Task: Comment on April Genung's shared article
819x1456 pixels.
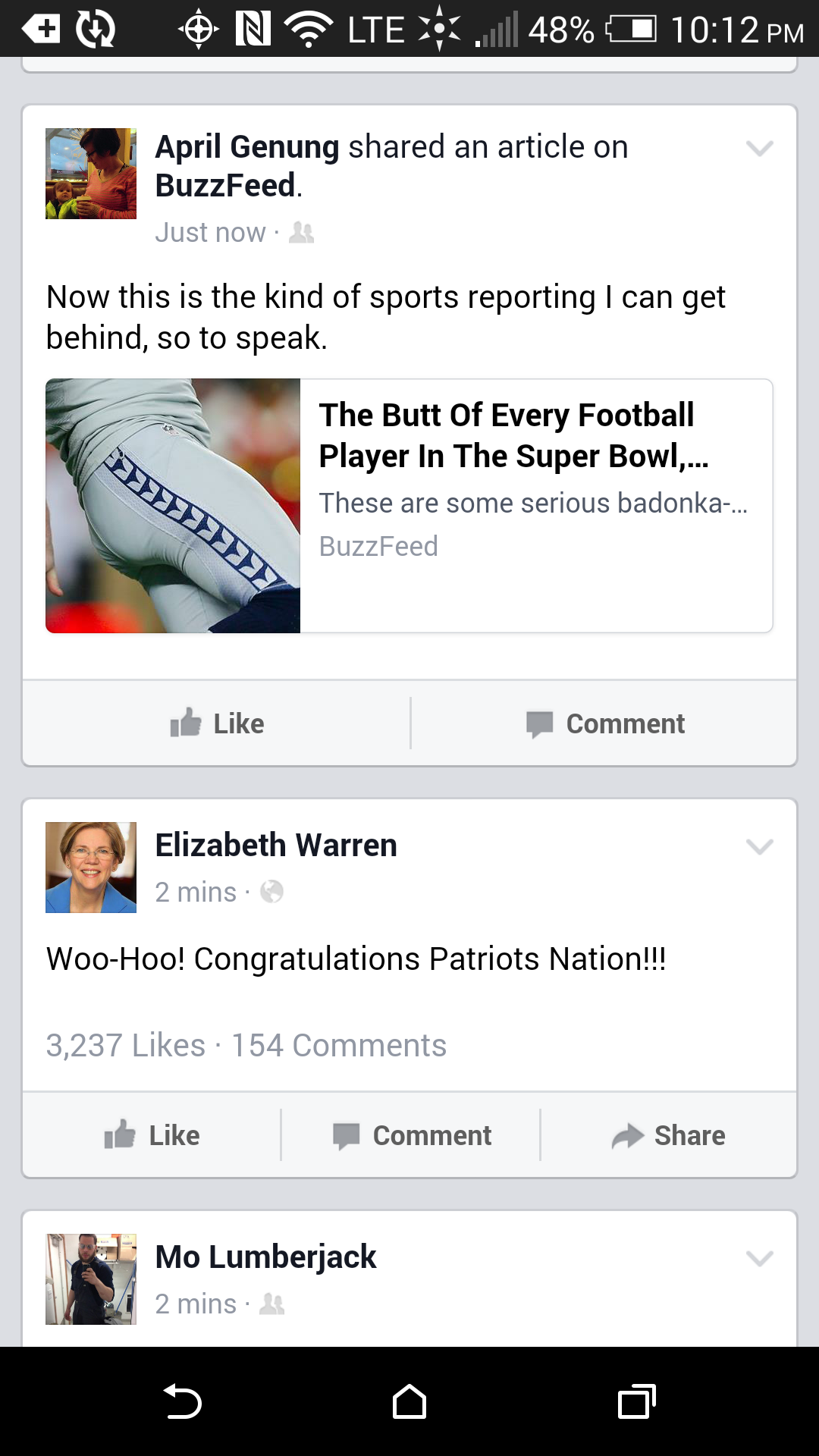Action: click(x=605, y=723)
